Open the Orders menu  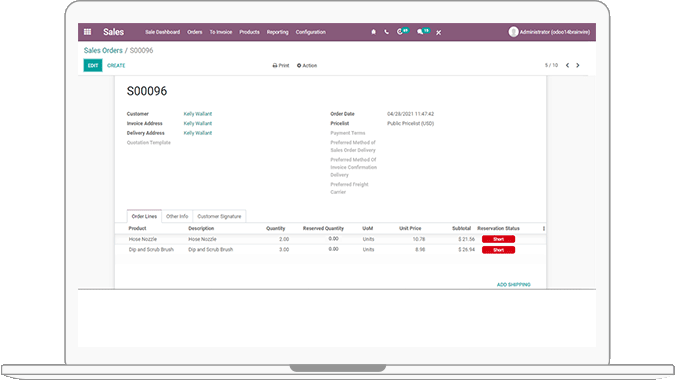point(195,32)
